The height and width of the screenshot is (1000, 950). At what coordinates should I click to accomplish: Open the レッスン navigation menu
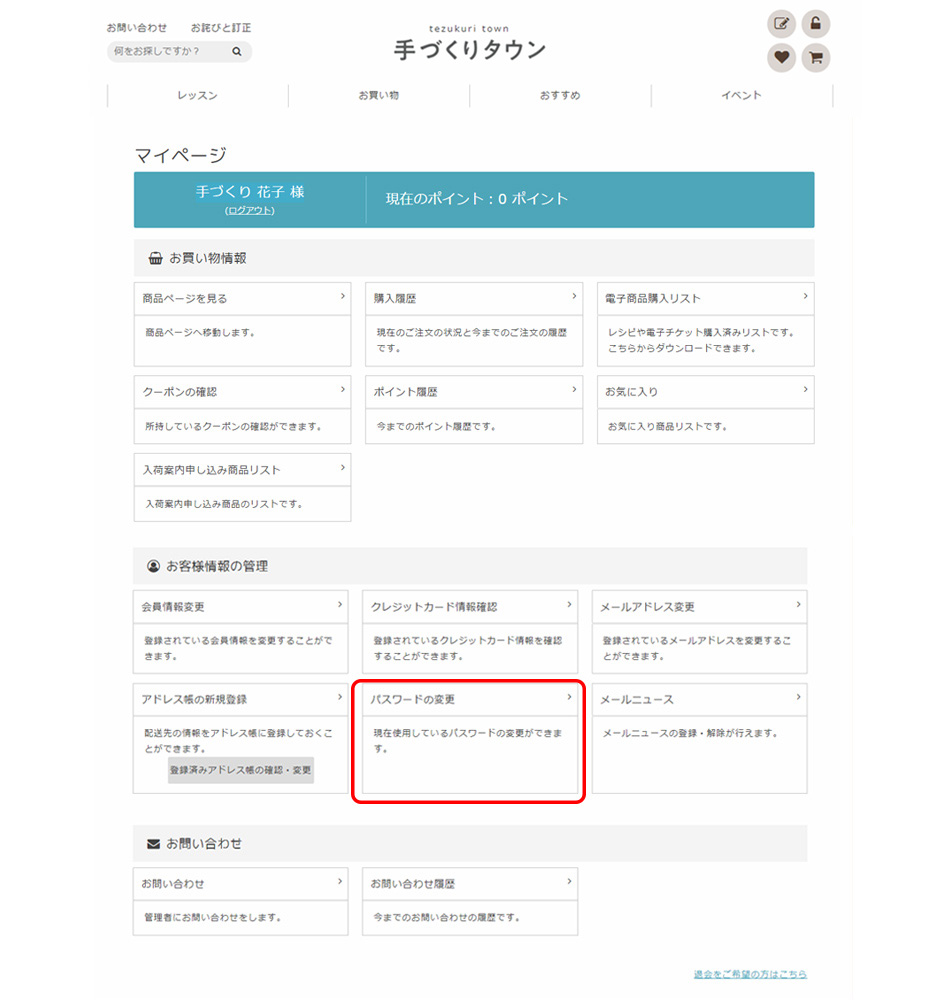point(197,96)
